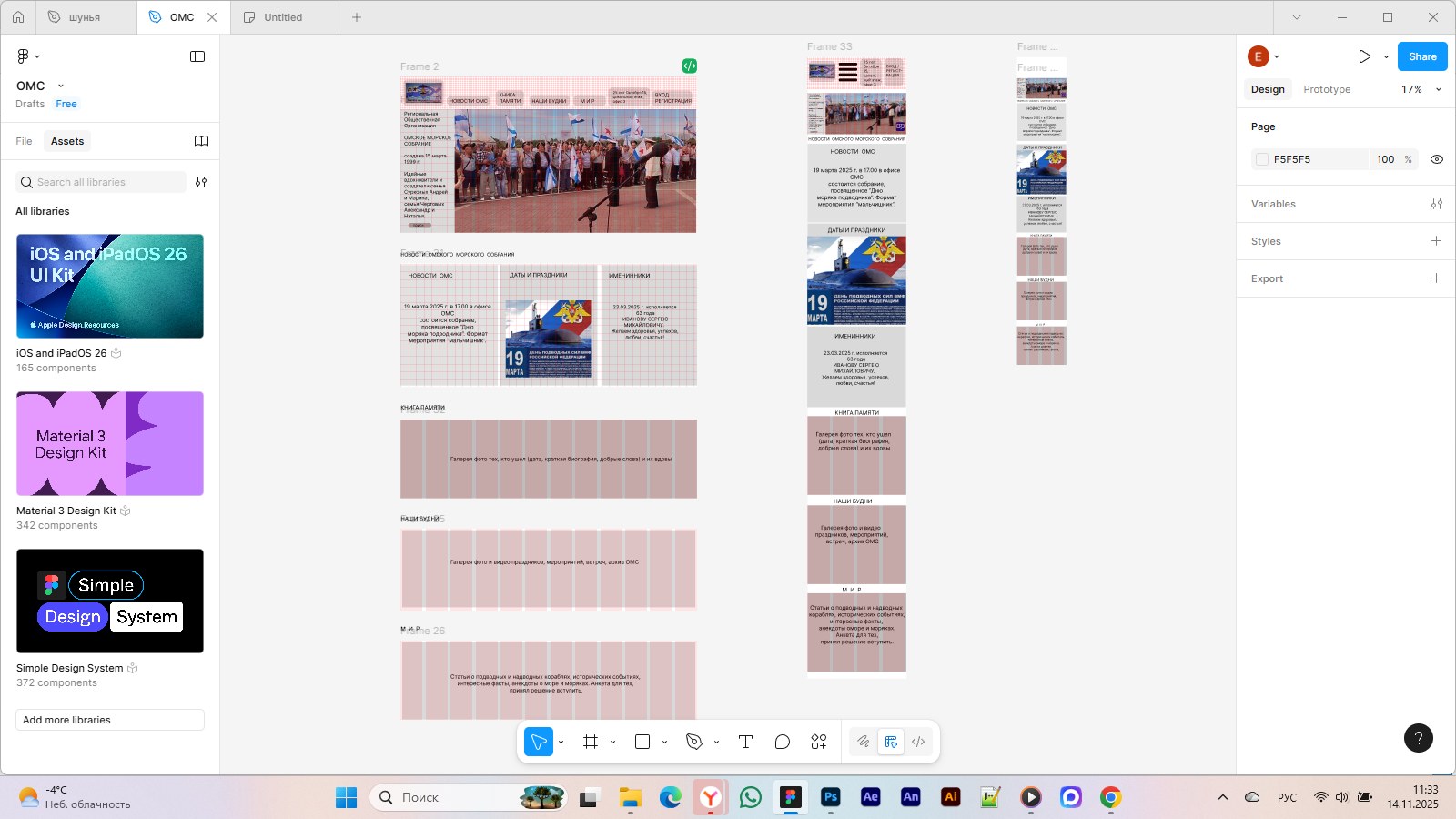Open the library book icon
The image size is (1456, 819).
(x=201, y=141)
